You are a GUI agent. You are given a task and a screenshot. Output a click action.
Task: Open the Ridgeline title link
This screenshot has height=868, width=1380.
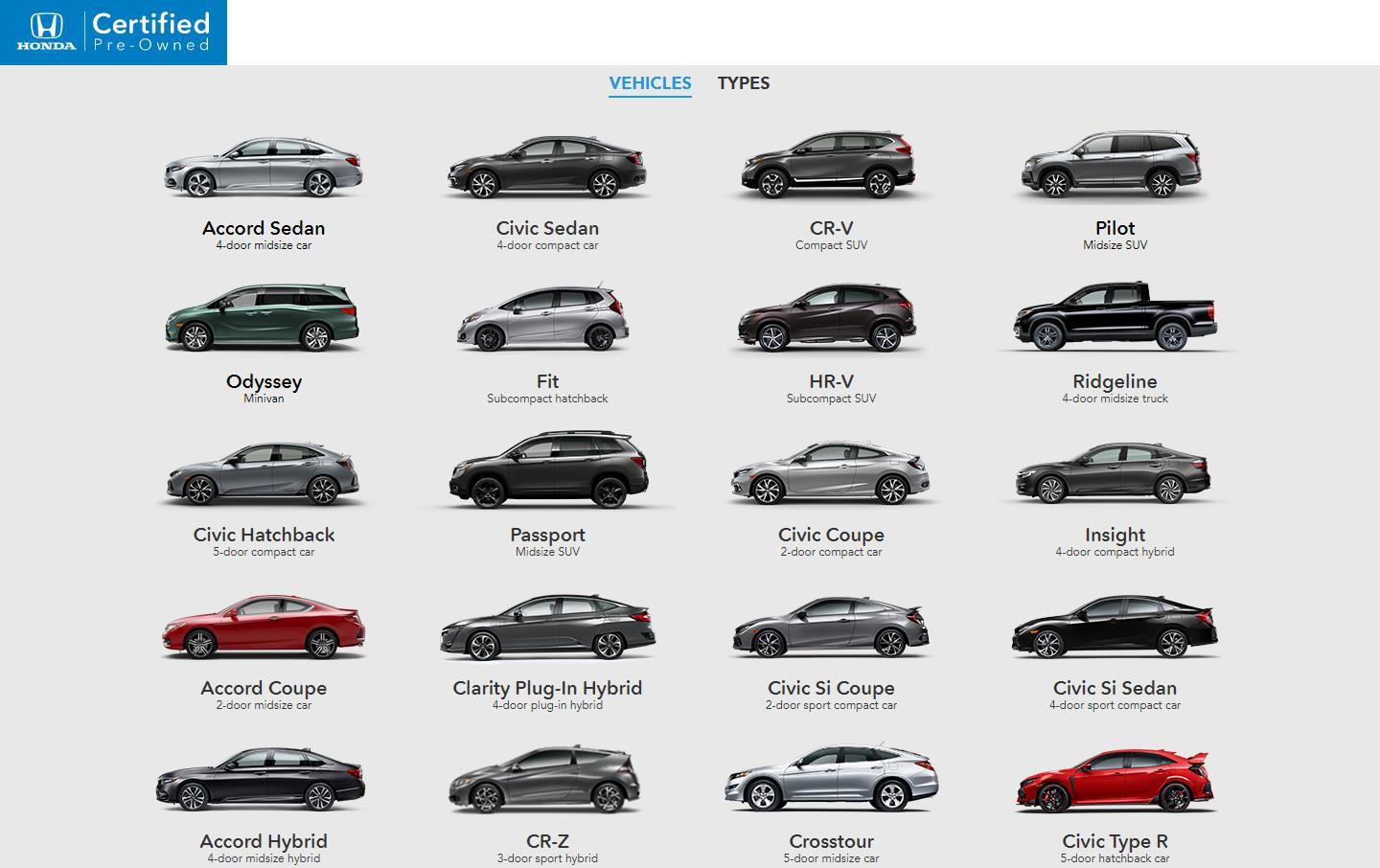point(1115,381)
